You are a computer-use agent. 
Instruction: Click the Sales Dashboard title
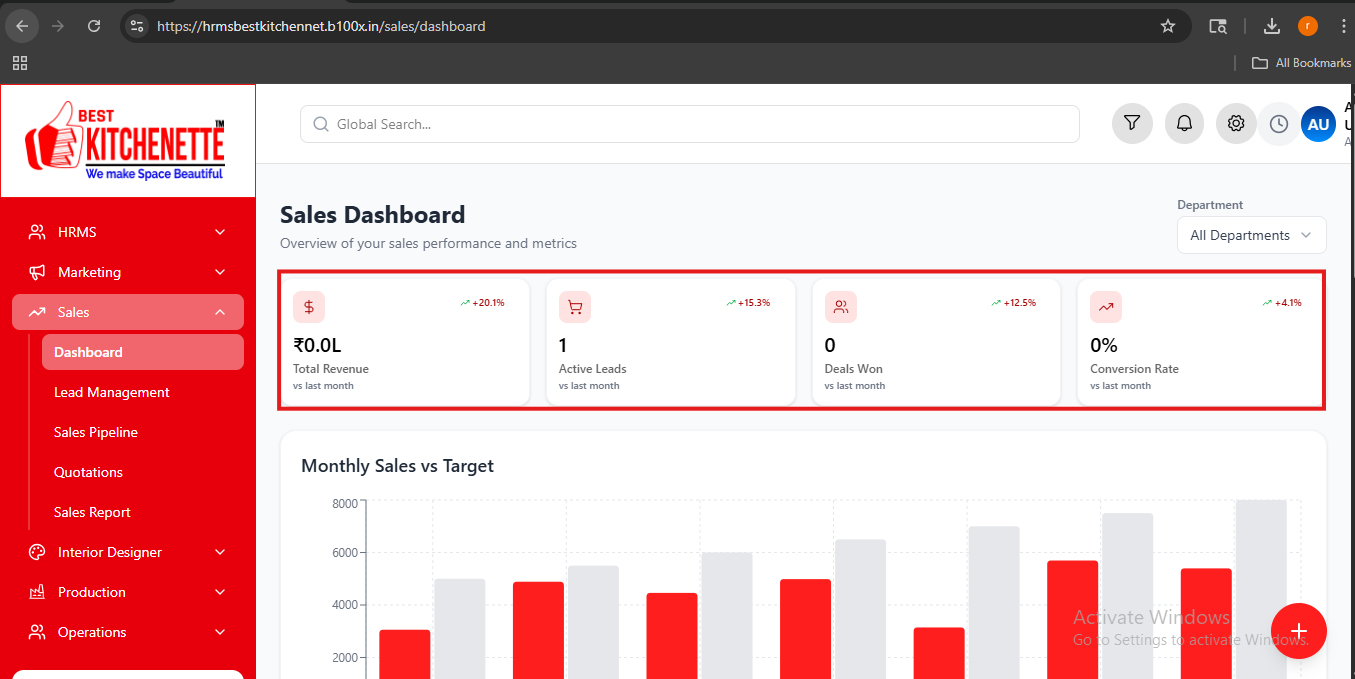(373, 215)
